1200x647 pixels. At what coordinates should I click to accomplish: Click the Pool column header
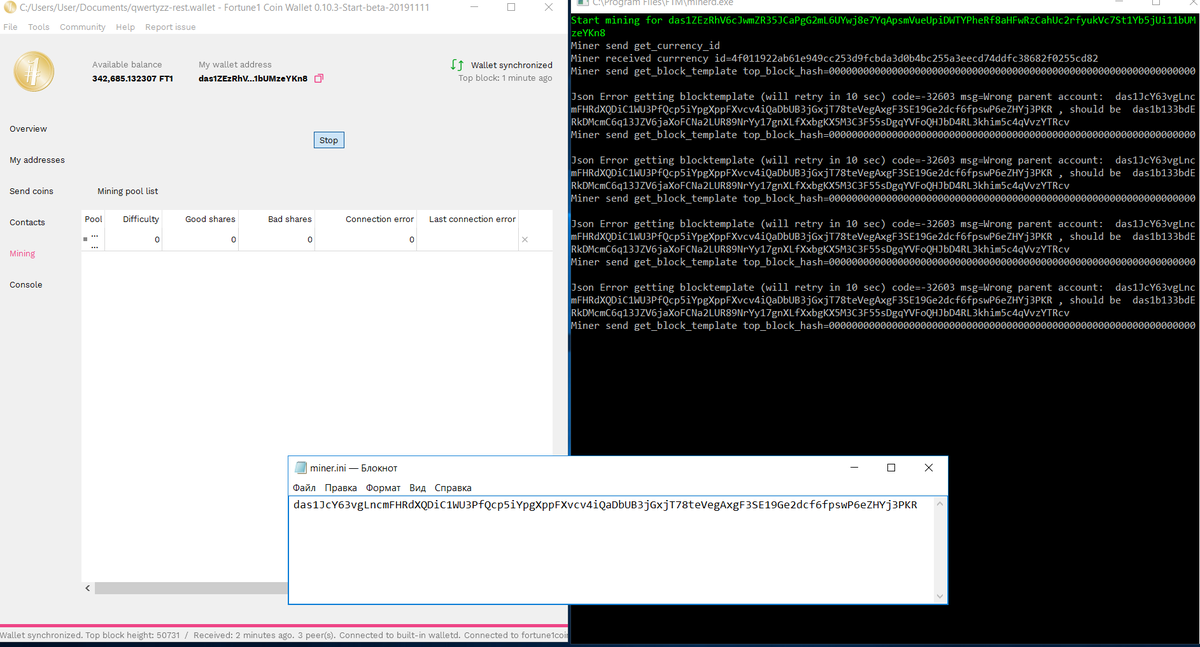click(x=93, y=219)
